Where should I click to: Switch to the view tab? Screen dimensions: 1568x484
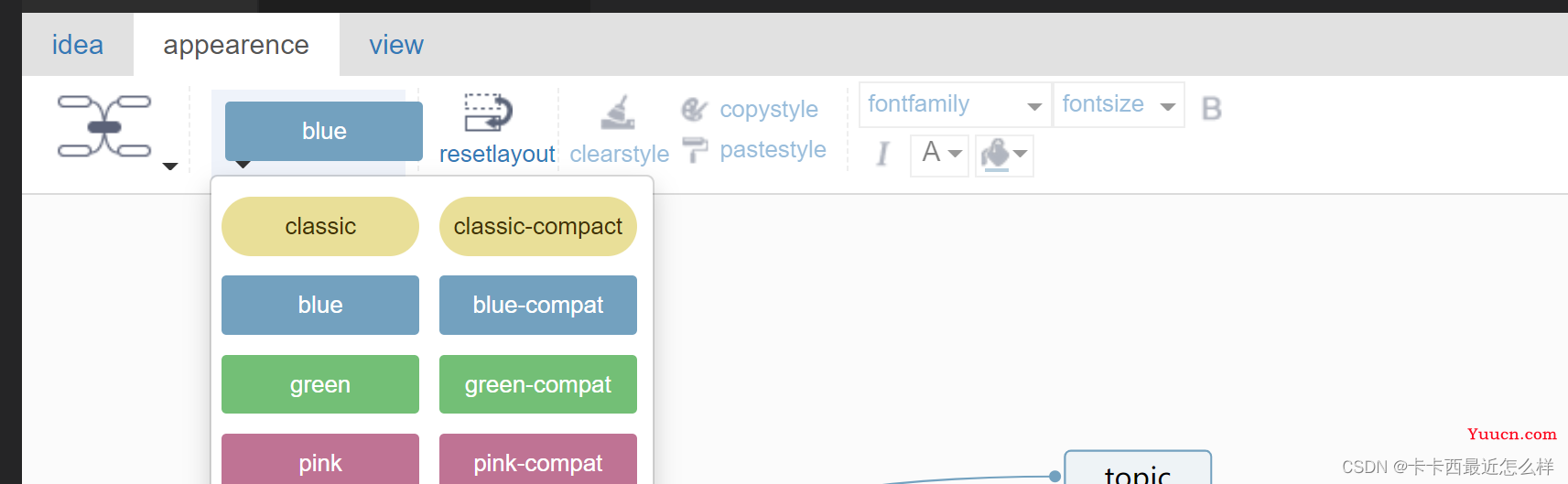point(396,45)
